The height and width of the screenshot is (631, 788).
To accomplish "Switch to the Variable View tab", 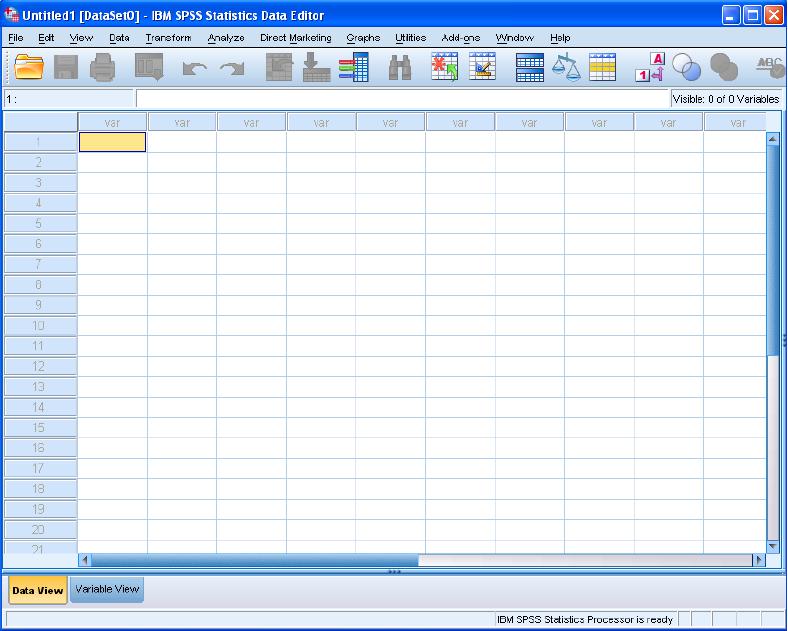I will 107,589.
